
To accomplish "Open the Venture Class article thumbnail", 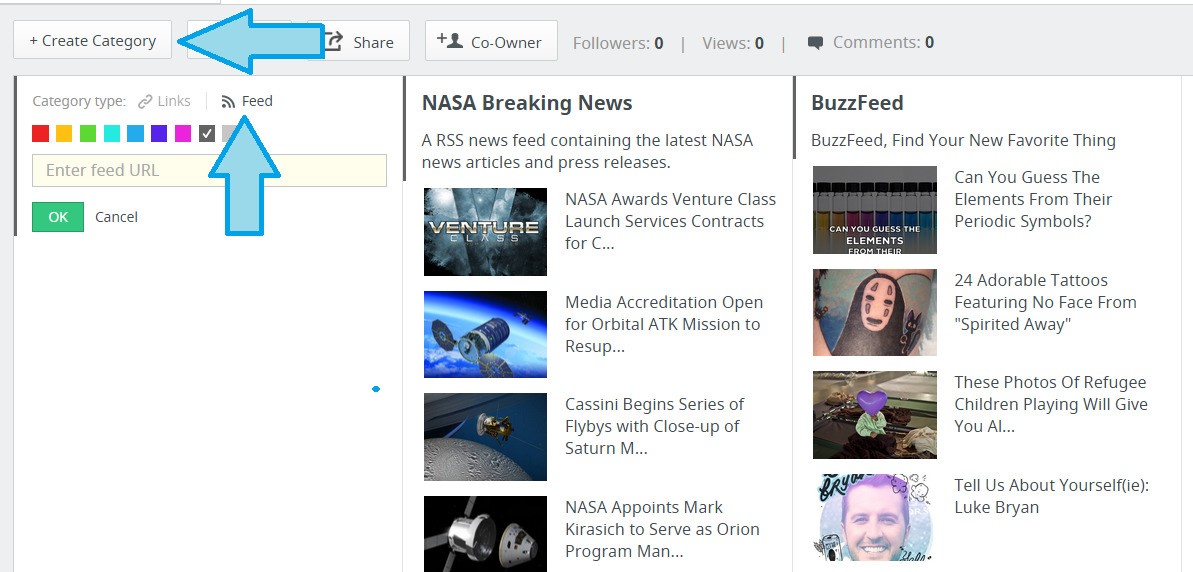I will click(x=485, y=231).
